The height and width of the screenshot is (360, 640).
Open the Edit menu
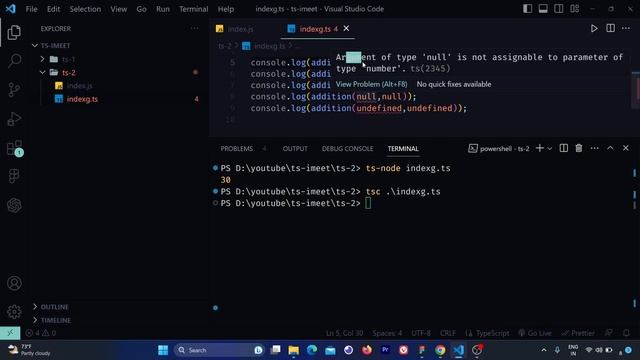[x=53, y=9]
